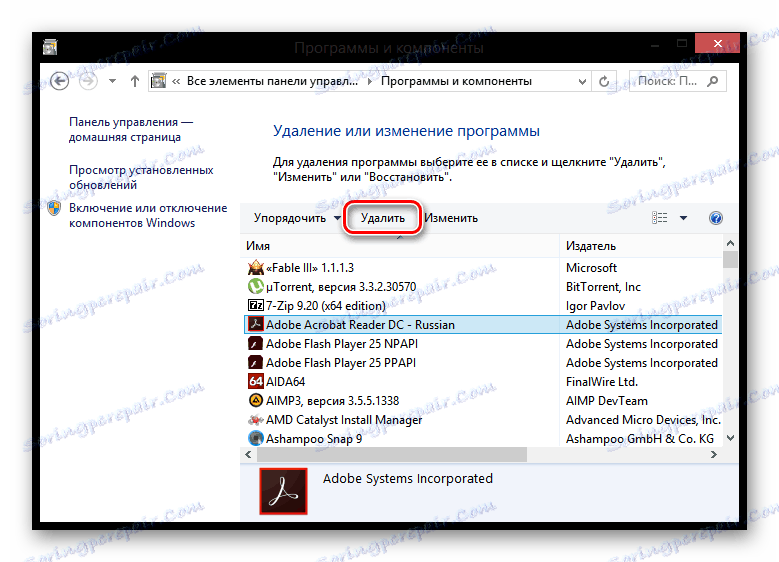Open the view options dropdown arrow
This screenshot has height=562, width=779.
click(x=683, y=218)
